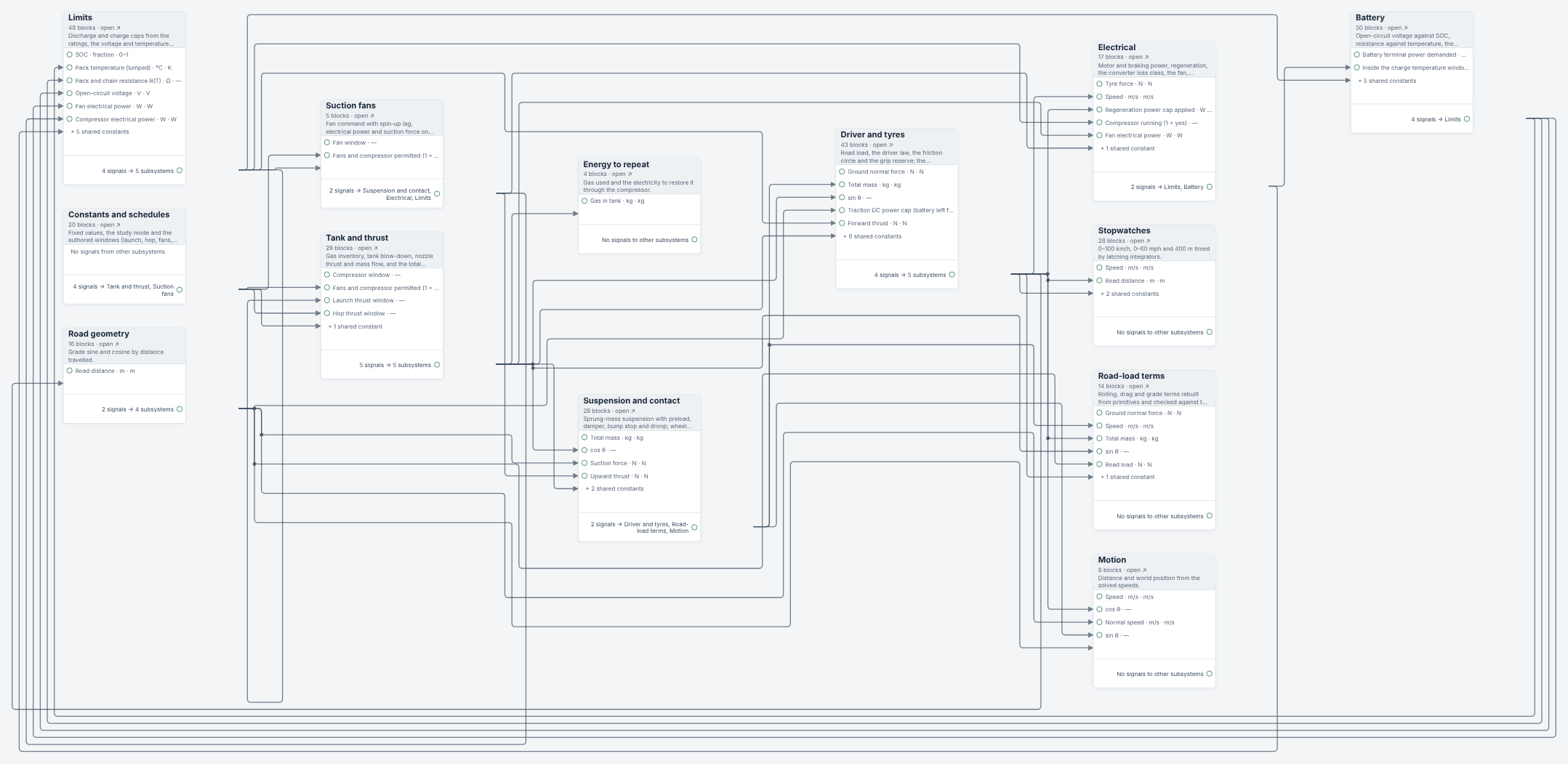Select the Gas in tank port circle
This screenshot has height=764, width=1568.
pos(584,201)
